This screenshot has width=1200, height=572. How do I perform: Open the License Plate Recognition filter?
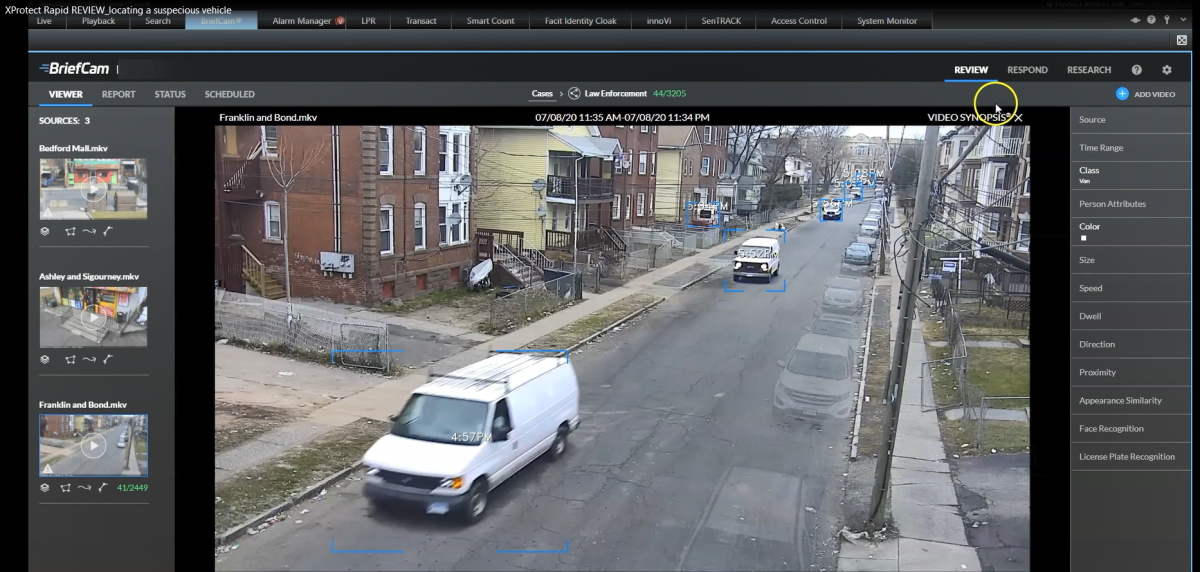[1131, 456]
